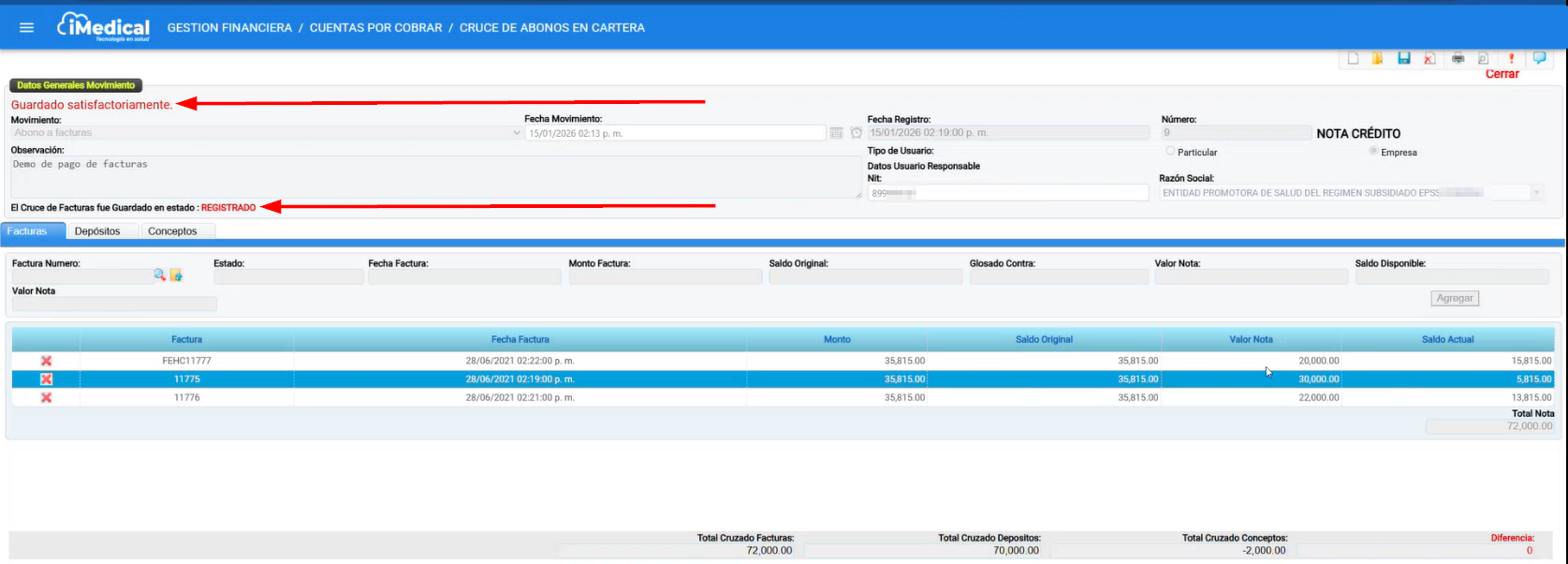This screenshot has width=1568, height=564.
Task: Click the Agregar button
Action: click(1455, 298)
